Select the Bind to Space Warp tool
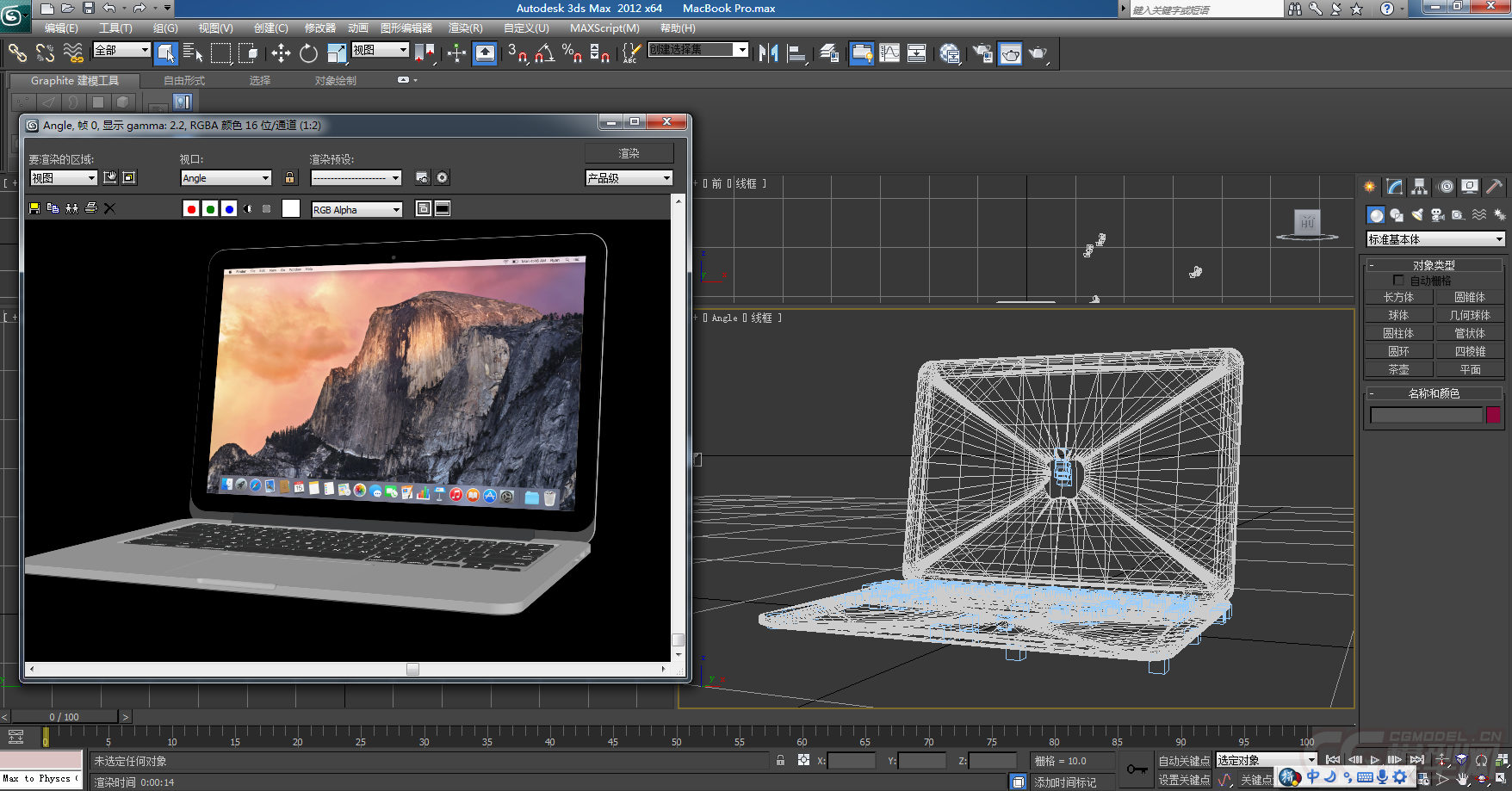This screenshot has width=1512, height=791. tap(74, 53)
